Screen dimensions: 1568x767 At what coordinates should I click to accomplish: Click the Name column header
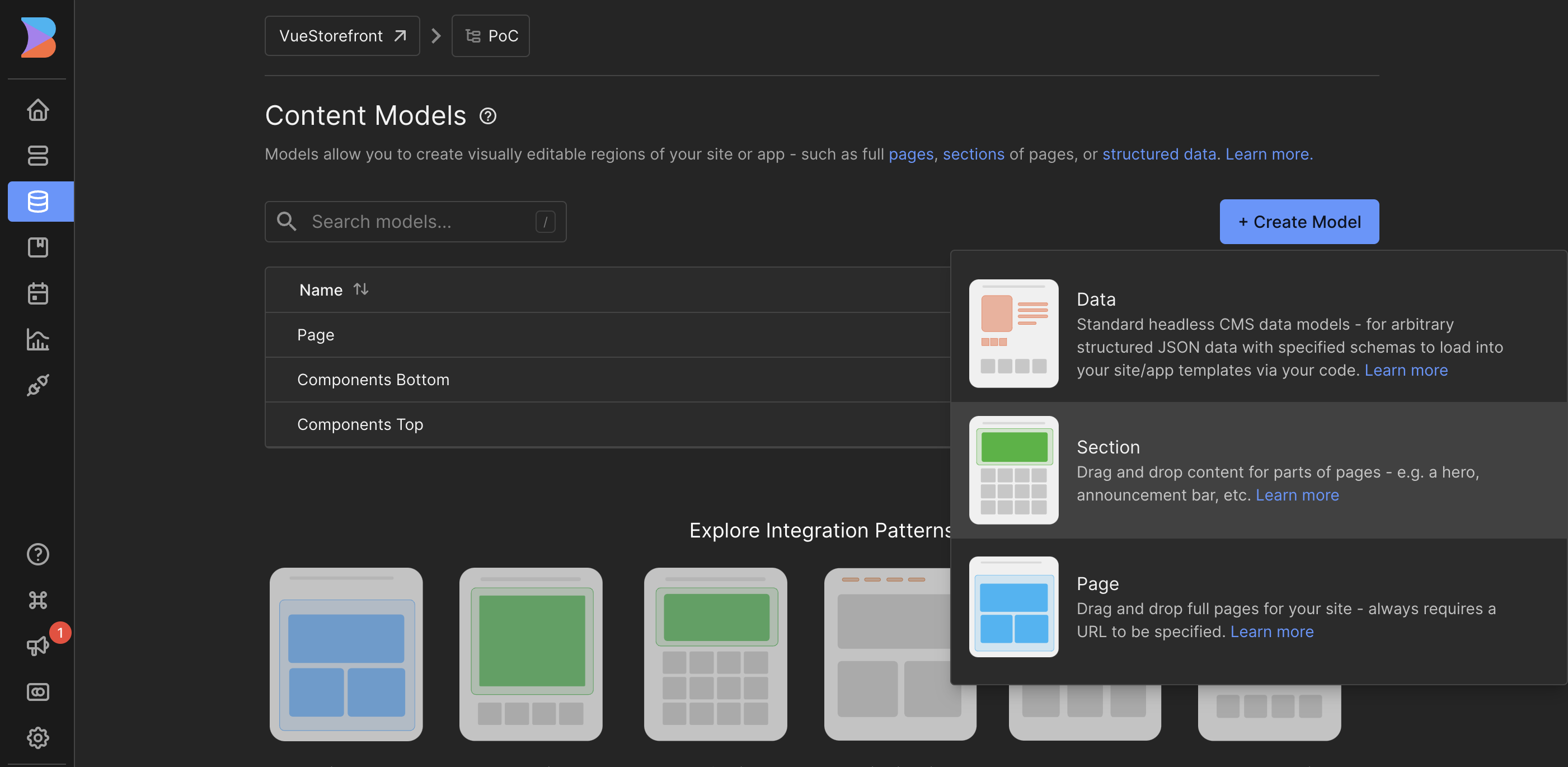321,290
